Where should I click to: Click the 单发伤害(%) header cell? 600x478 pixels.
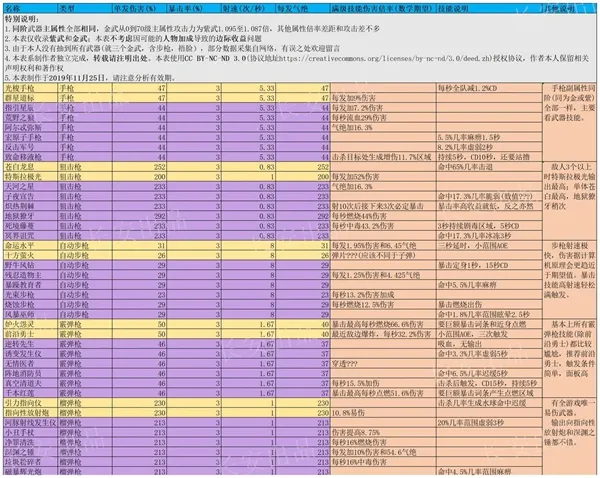tap(140, 8)
